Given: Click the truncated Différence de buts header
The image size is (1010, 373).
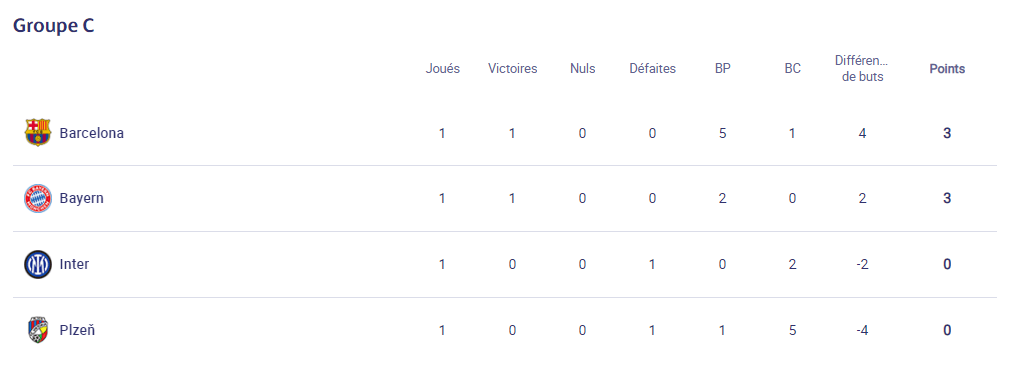Looking at the screenshot, I should 862,68.
